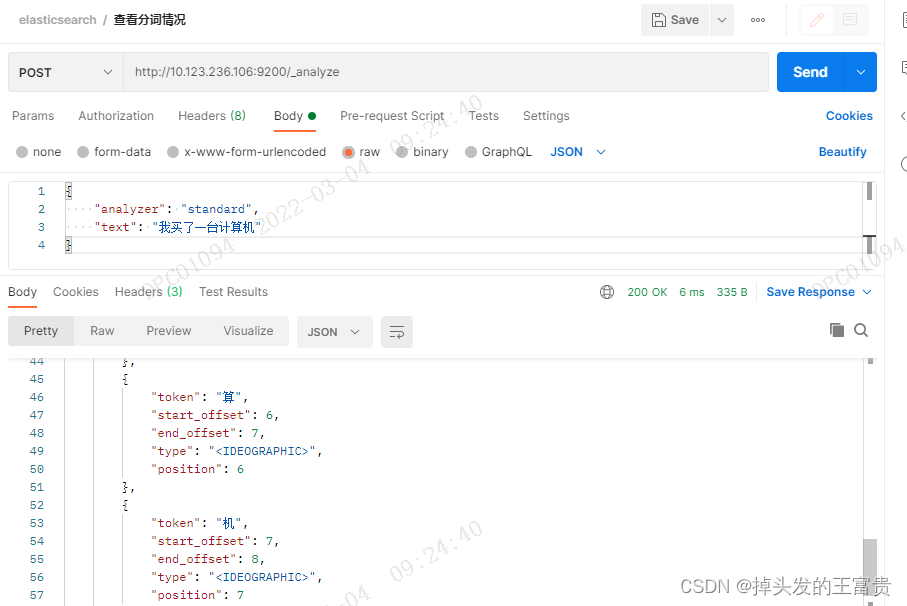The width and height of the screenshot is (907, 606).
Task: Click the "analyzer": "standard" line in editor
Action: tap(176, 209)
